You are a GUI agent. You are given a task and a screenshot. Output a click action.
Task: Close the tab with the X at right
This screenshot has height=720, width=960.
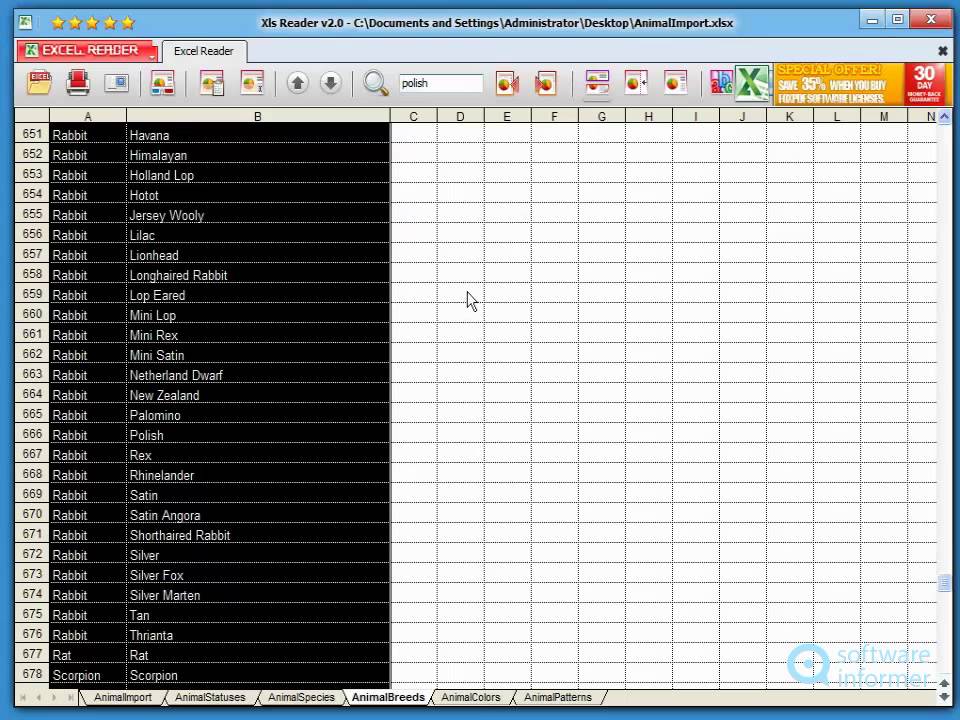(x=943, y=51)
